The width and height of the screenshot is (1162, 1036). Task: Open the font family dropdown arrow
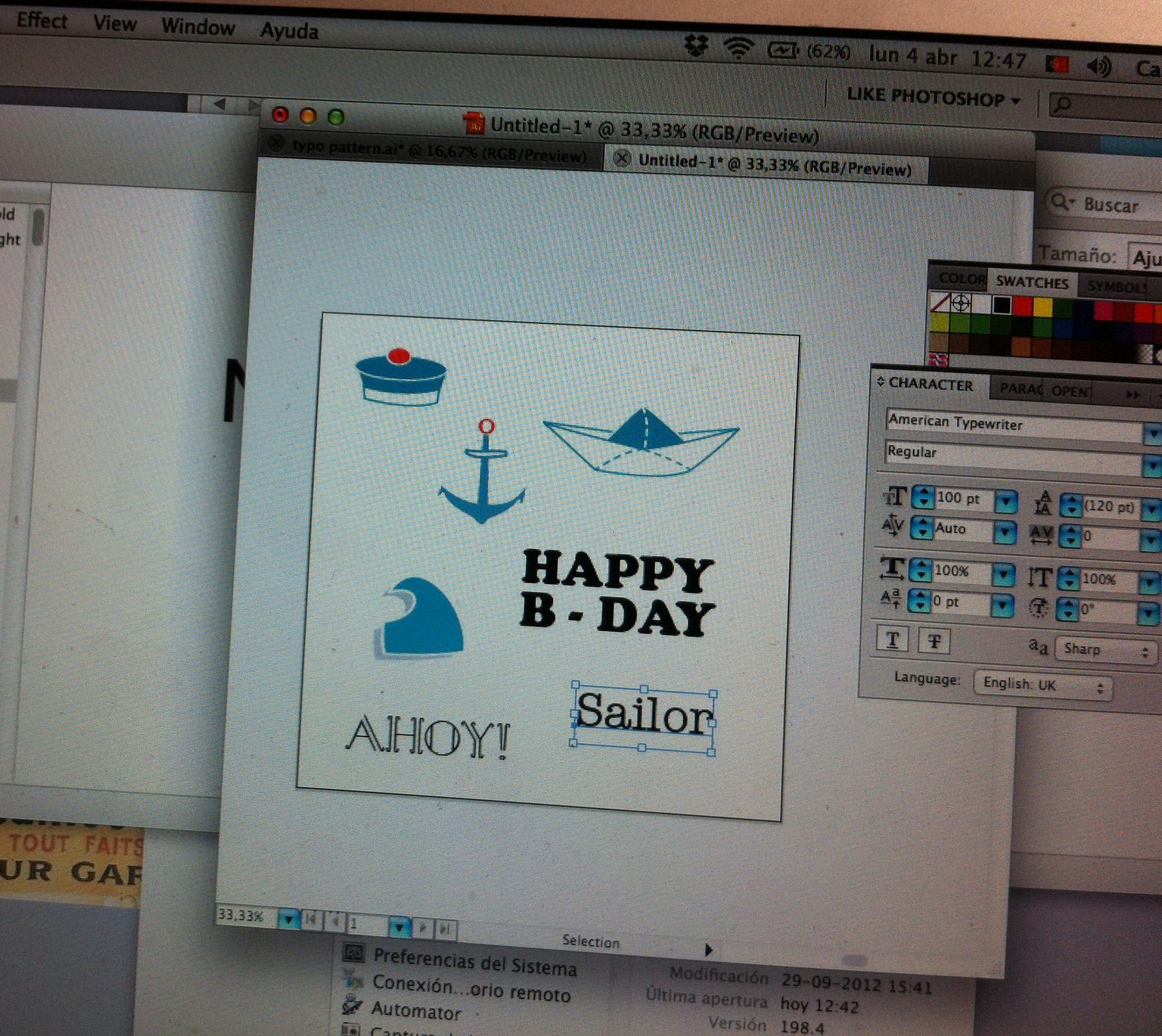coord(1152,434)
